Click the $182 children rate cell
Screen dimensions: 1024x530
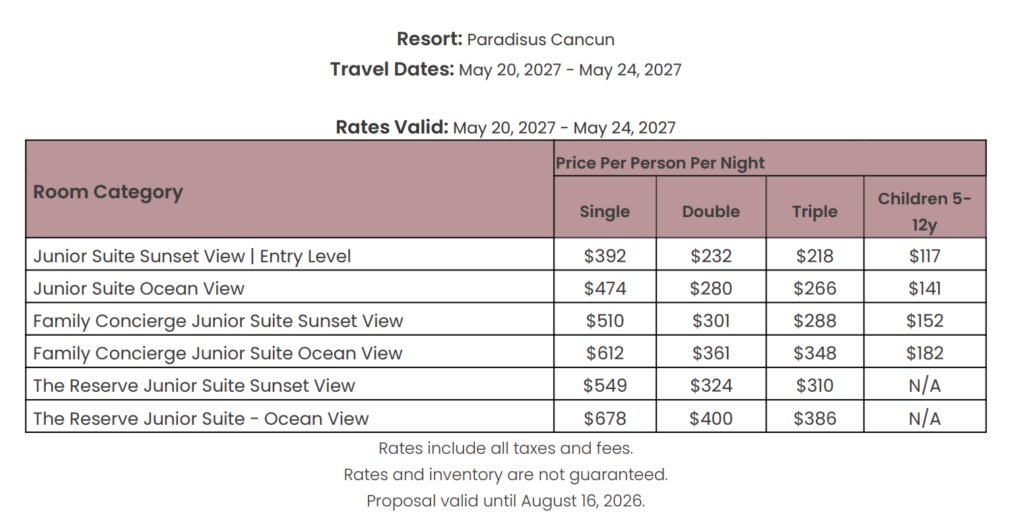[x=925, y=351]
